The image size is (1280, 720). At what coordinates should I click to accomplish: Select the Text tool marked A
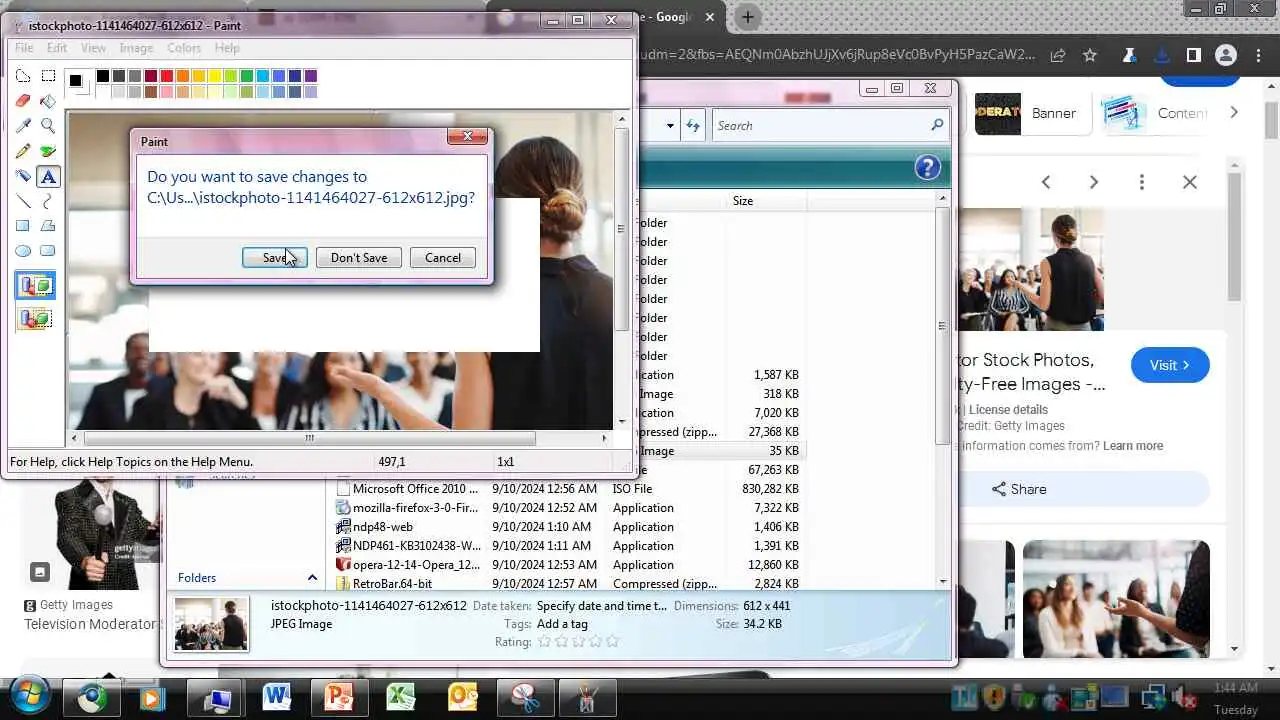click(48, 177)
